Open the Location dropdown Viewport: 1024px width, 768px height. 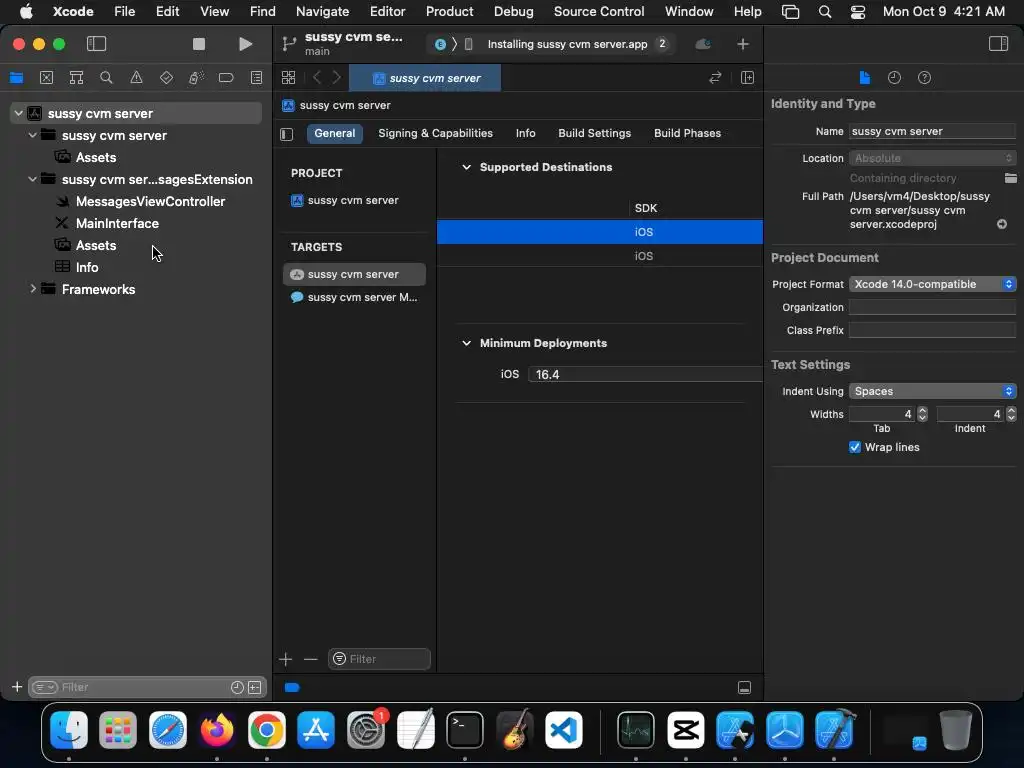(933, 158)
